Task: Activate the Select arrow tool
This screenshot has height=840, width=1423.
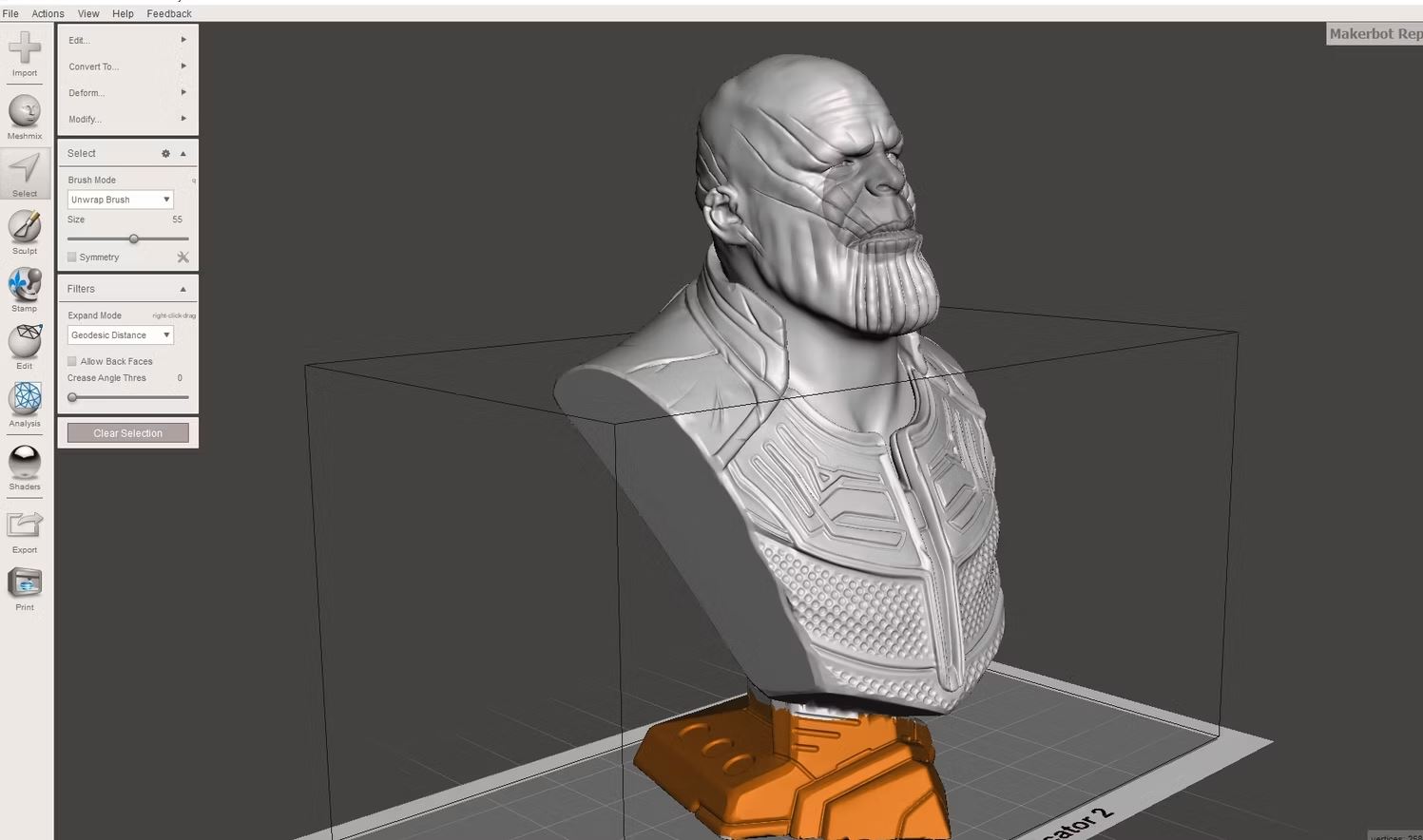Action: 25,169
